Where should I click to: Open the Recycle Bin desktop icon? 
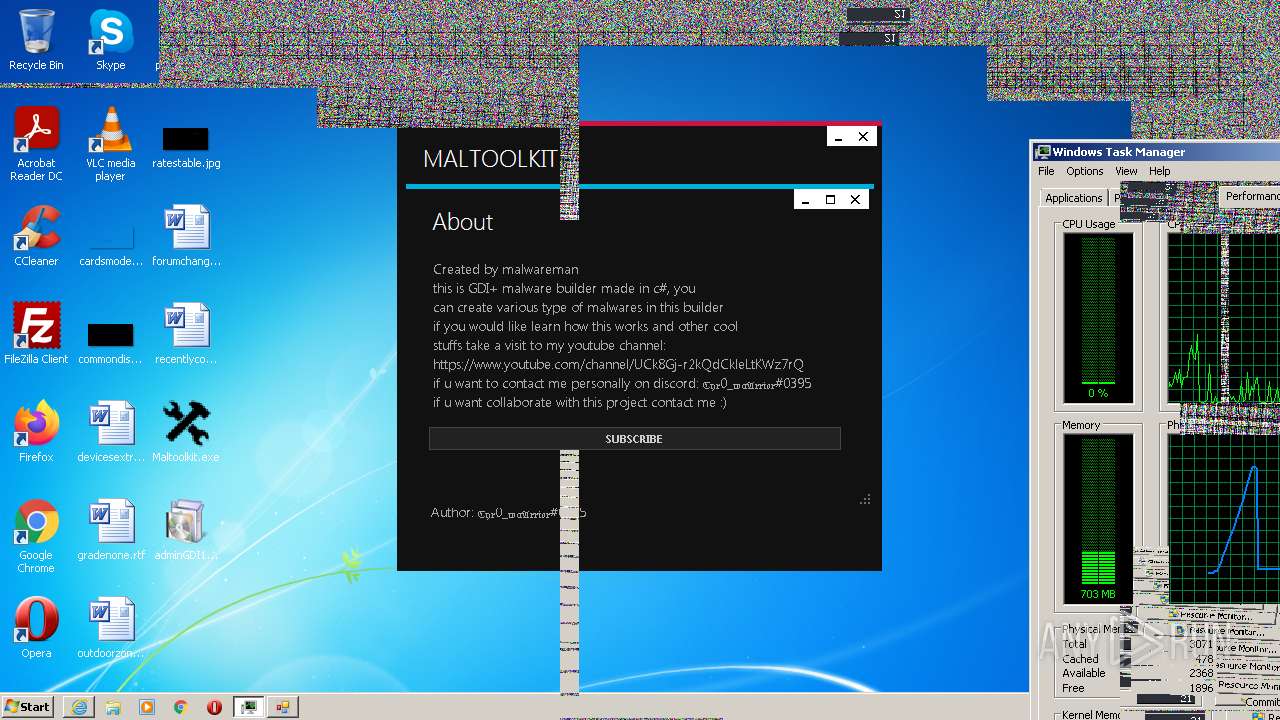coord(36,40)
